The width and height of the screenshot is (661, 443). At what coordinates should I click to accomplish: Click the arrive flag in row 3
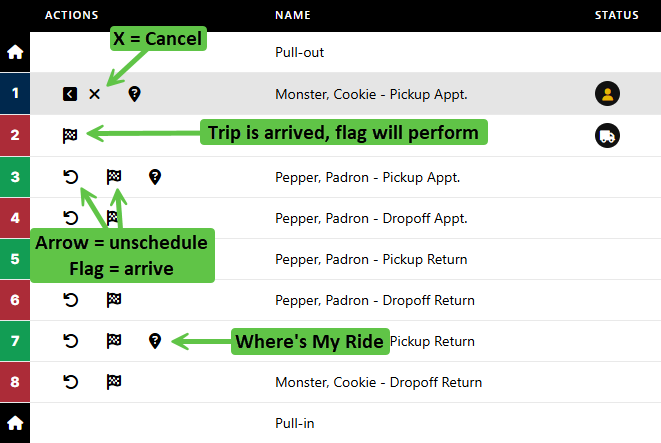click(114, 177)
